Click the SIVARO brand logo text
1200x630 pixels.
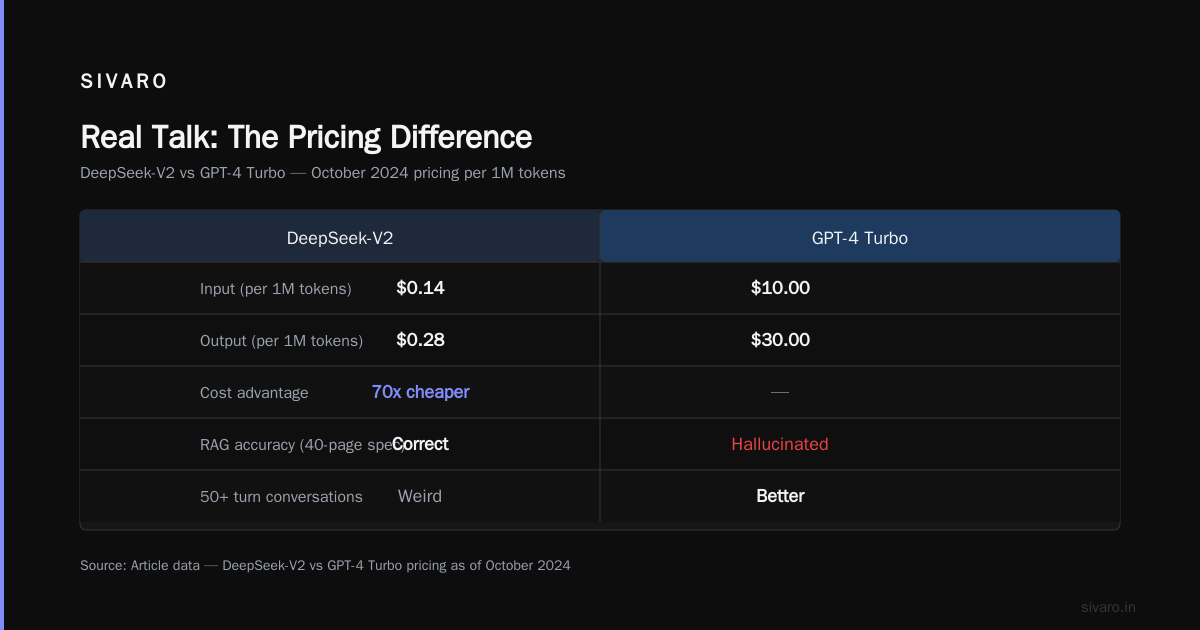[124, 82]
